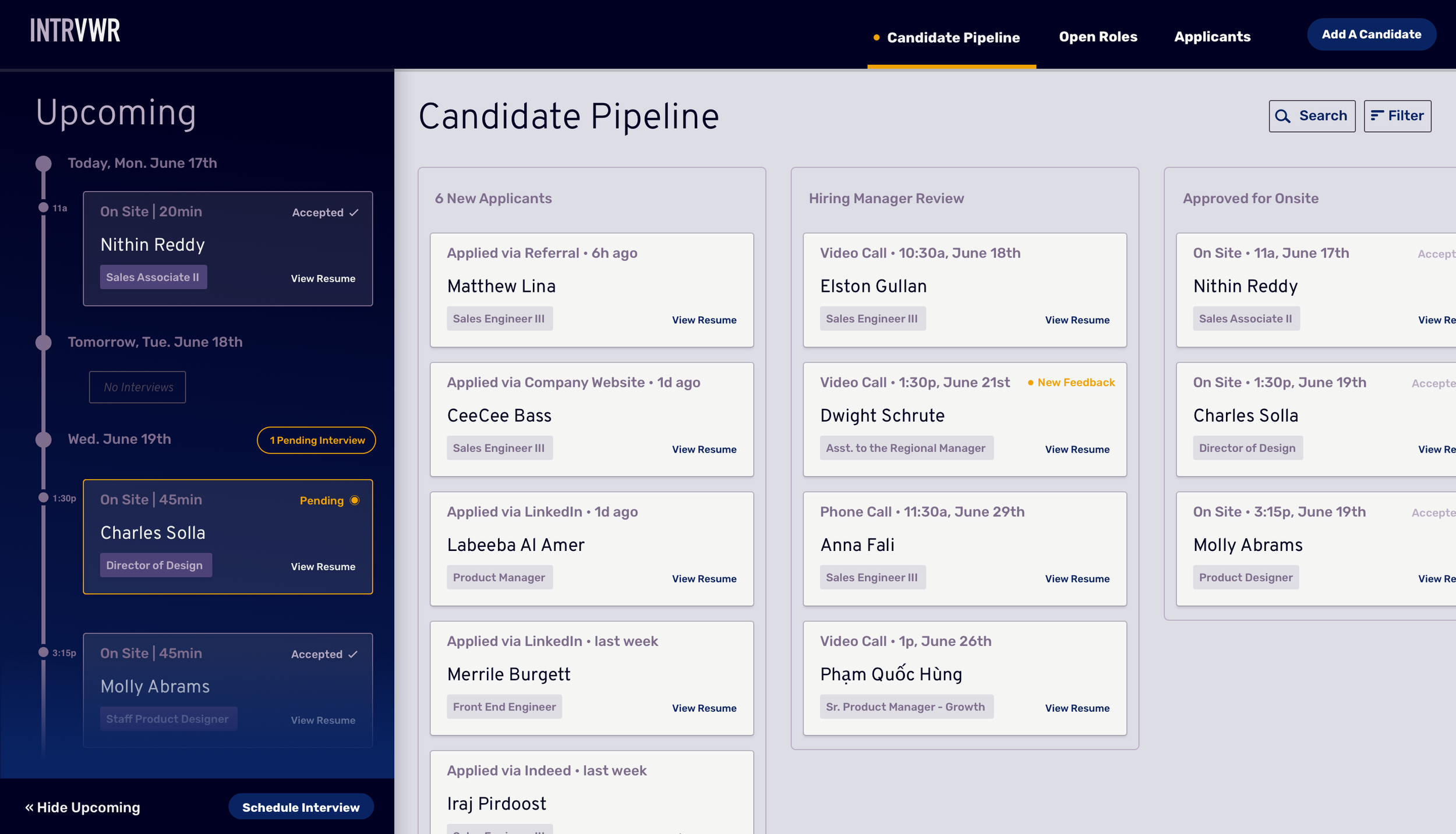View Resume for Dwight Schrute

point(1077,449)
